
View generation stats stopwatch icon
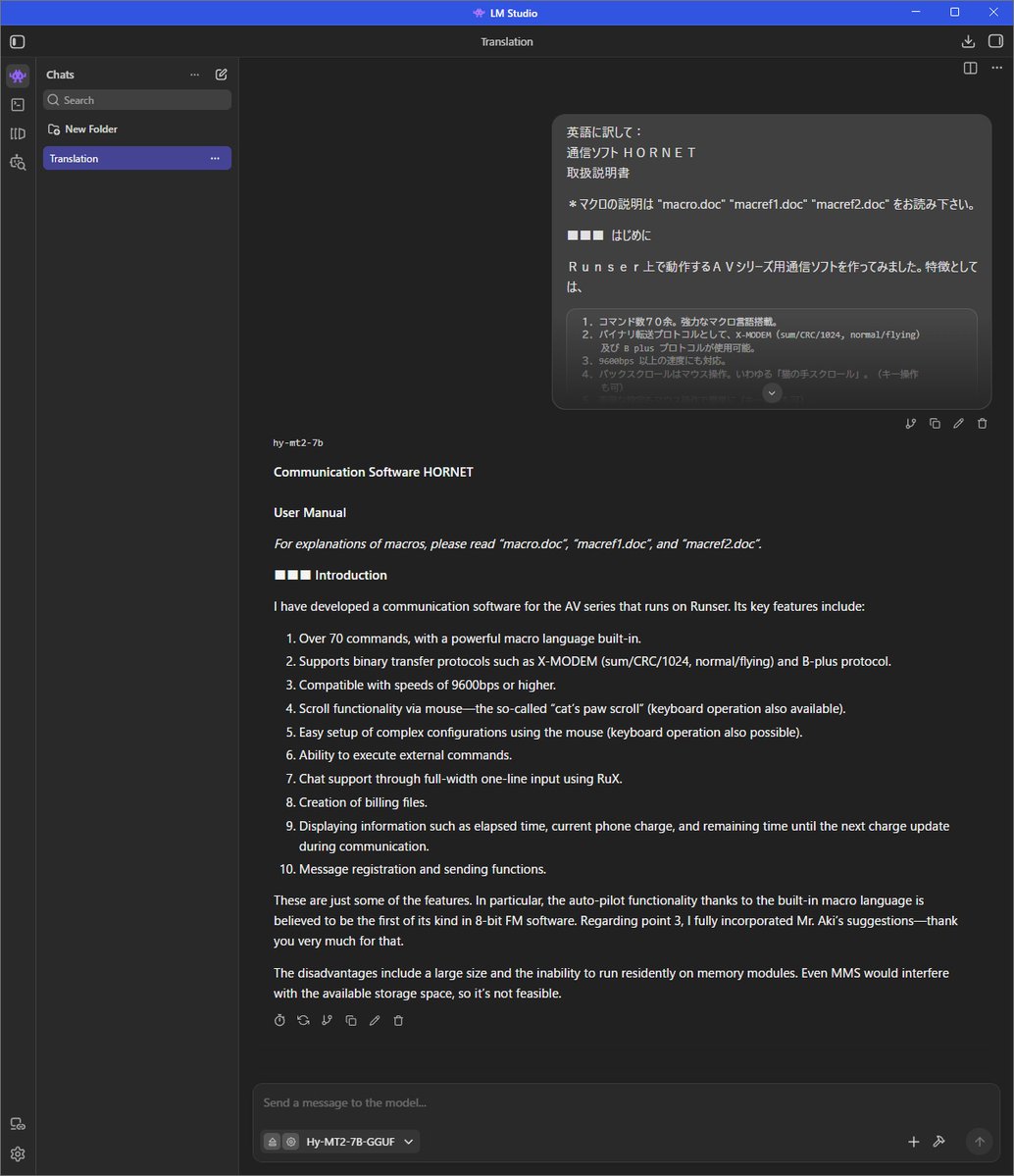[x=279, y=1020]
